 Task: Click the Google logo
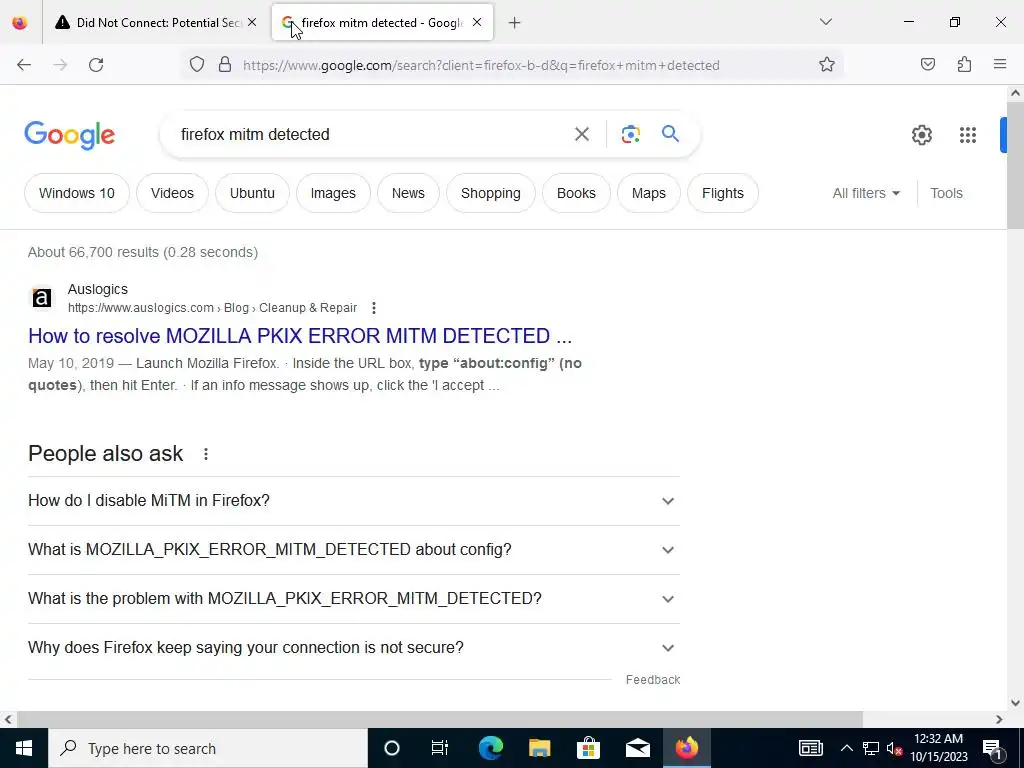click(x=70, y=135)
